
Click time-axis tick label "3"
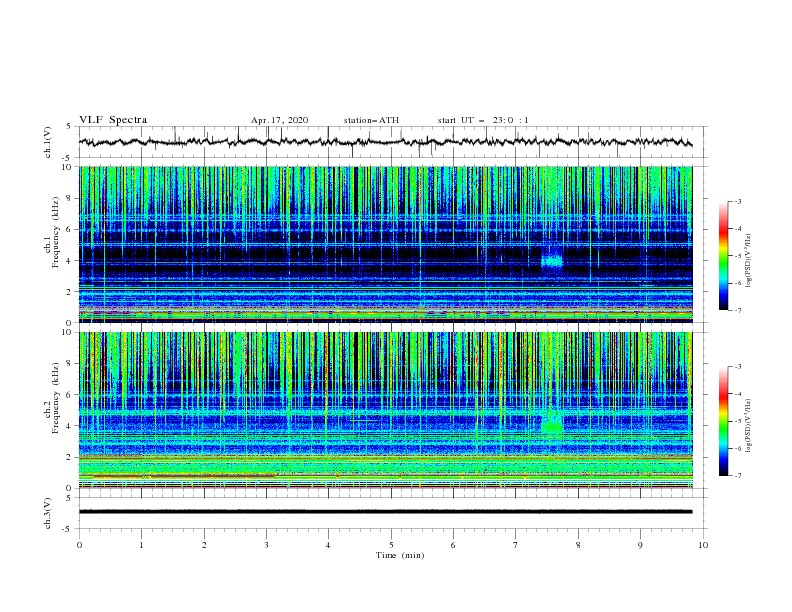(x=266, y=545)
